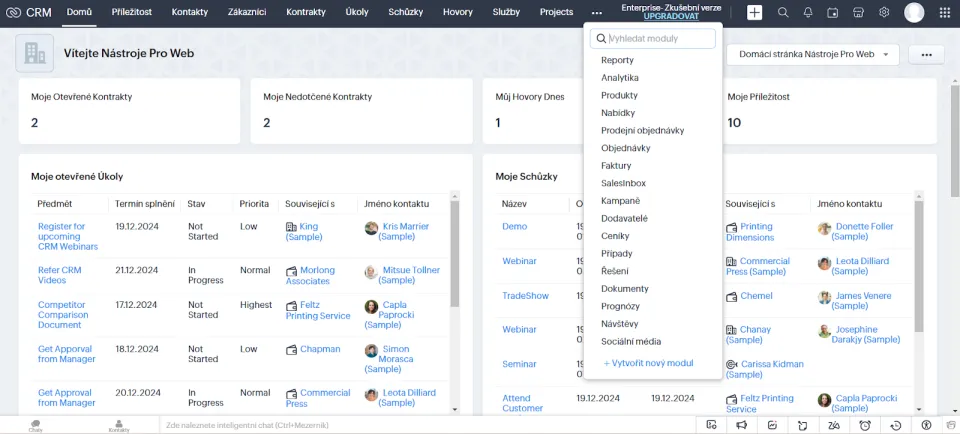Open the calendar icon in top bar
Viewport: 960px width, 434px height.
coord(833,12)
